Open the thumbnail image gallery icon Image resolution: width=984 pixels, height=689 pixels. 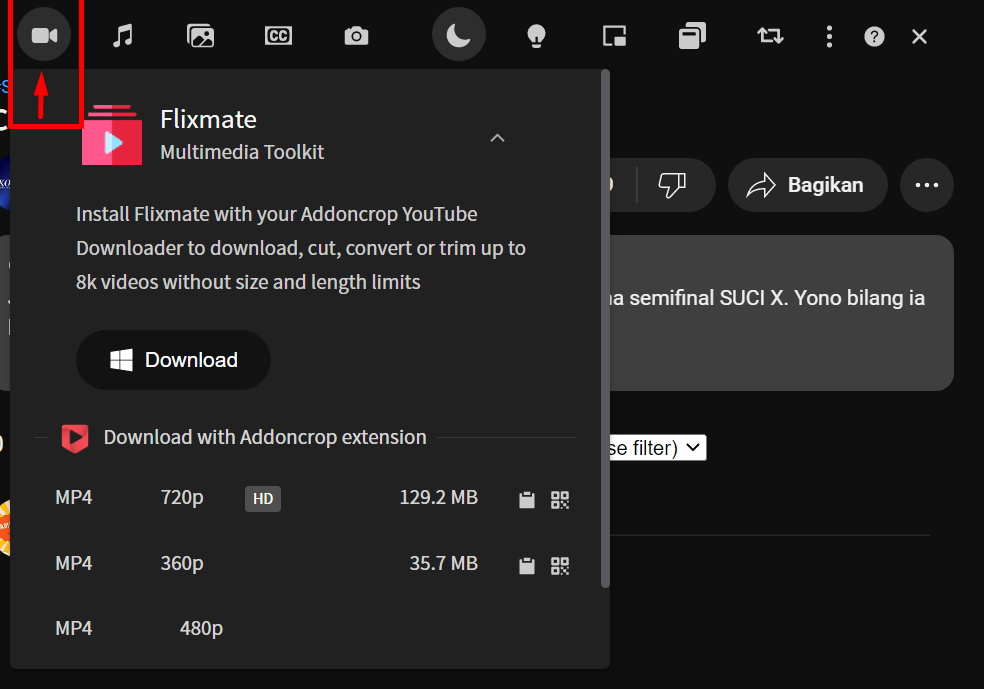coord(201,36)
